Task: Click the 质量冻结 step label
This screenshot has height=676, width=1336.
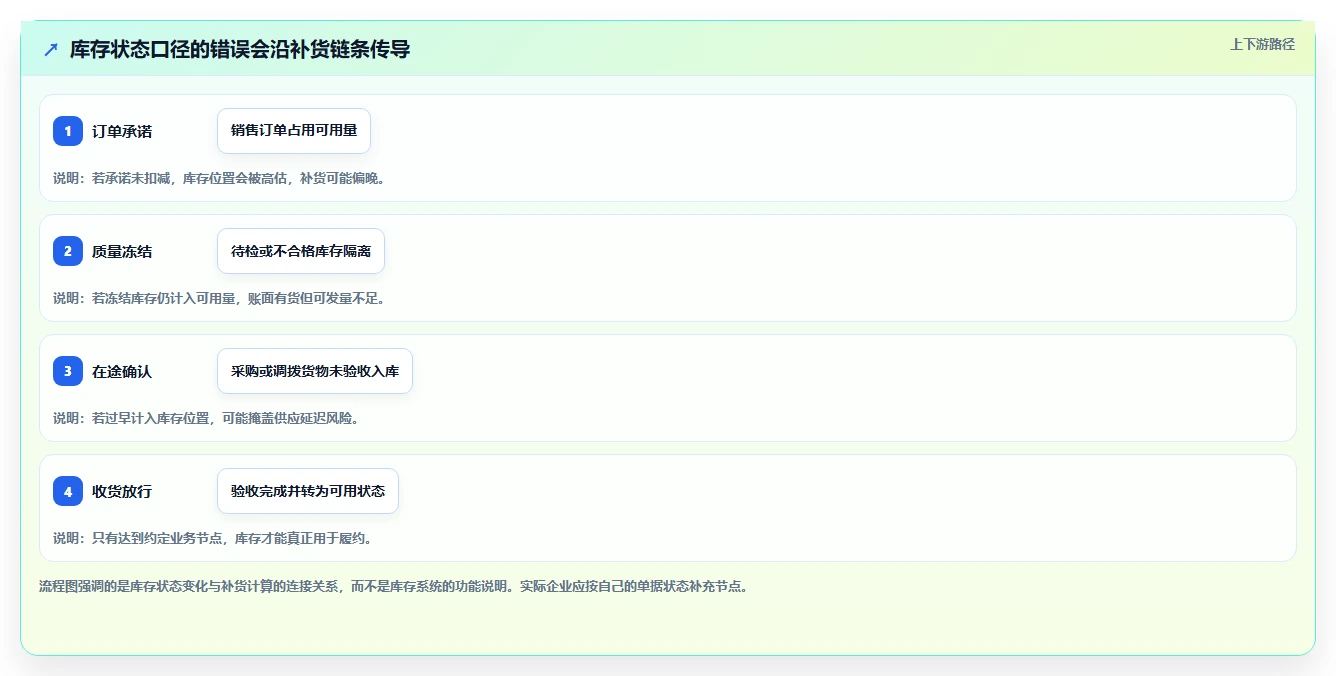Action: [122, 251]
